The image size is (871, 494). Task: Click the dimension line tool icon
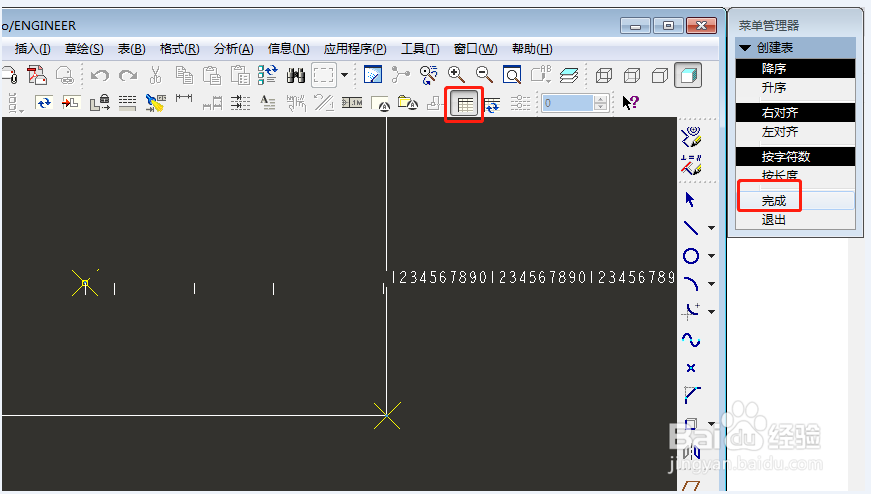[184, 99]
